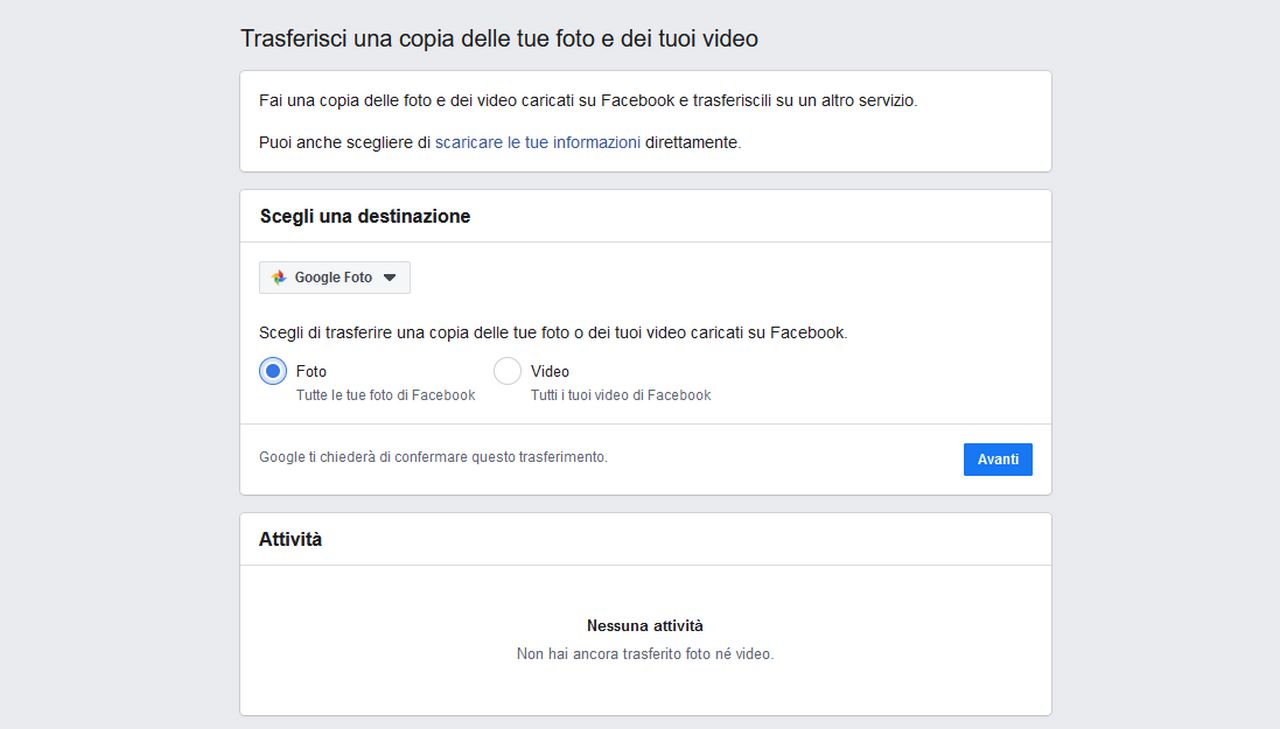1280x729 pixels.
Task: Tap the service logo in Scegli una destinazione
Action: 278,277
